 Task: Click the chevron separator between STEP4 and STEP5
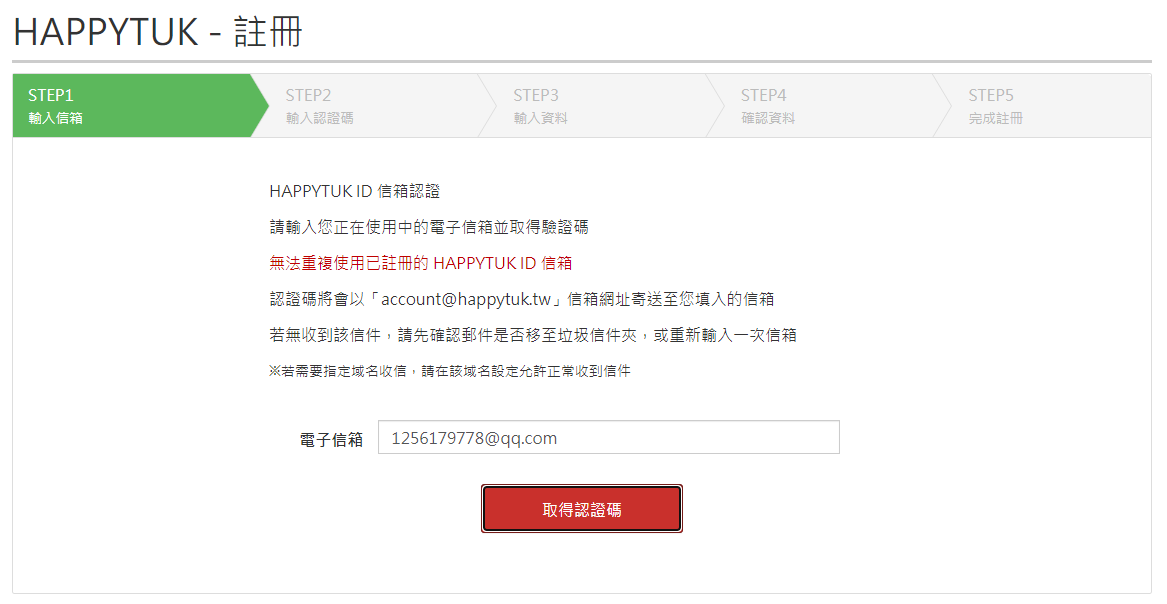943,106
